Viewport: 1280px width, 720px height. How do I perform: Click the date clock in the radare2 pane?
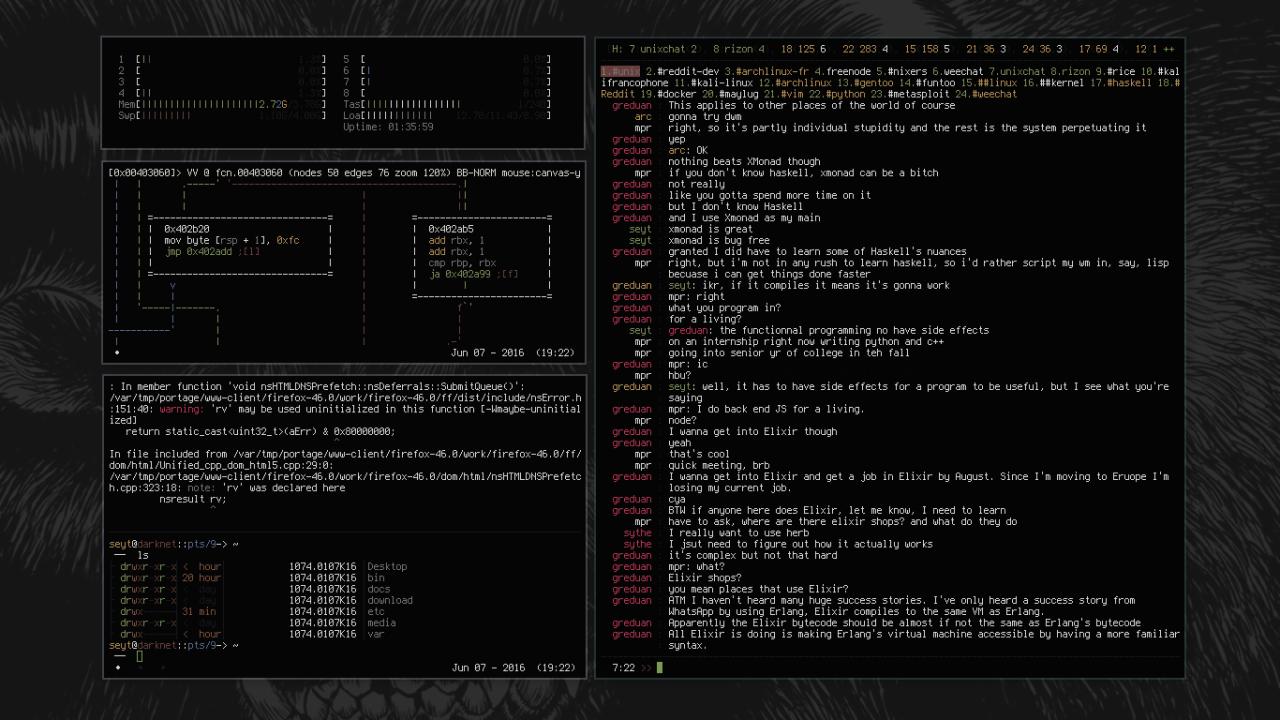[513, 353]
